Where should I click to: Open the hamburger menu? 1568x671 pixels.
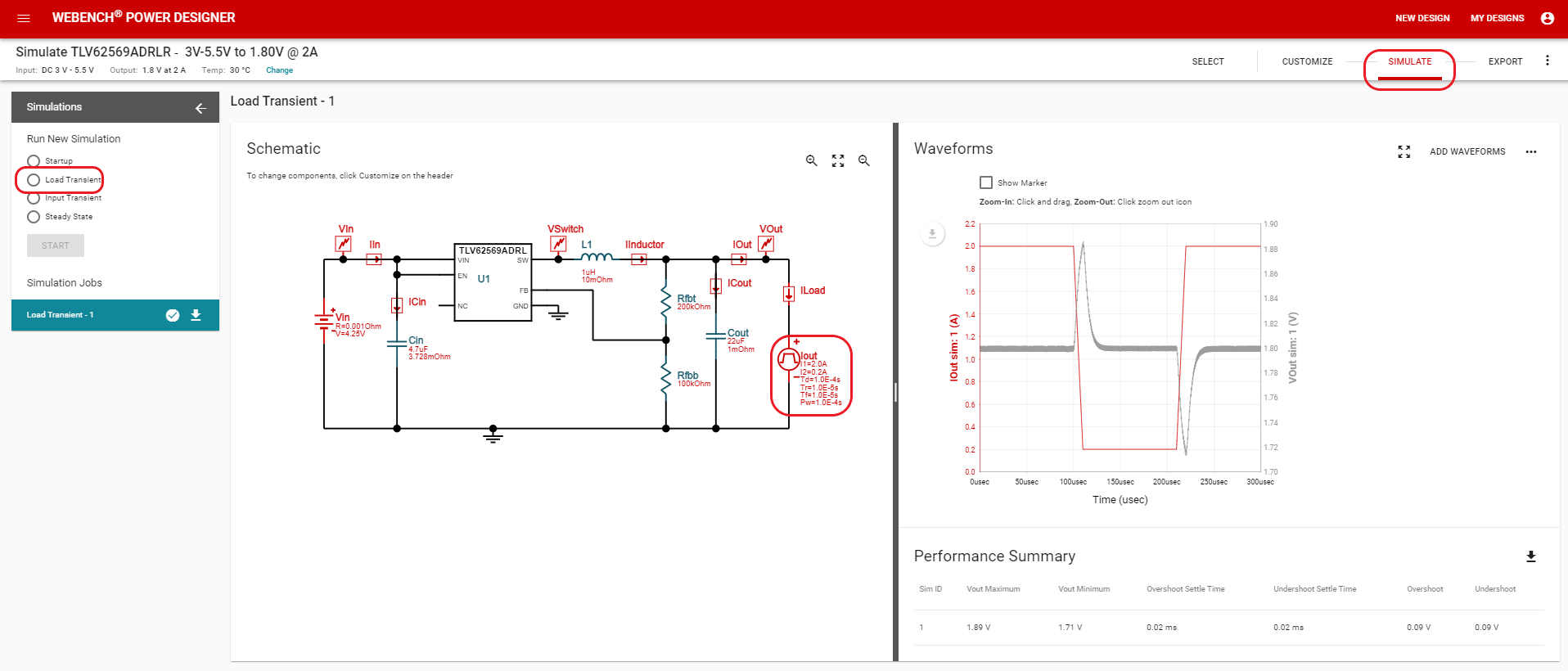[x=24, y=18]
